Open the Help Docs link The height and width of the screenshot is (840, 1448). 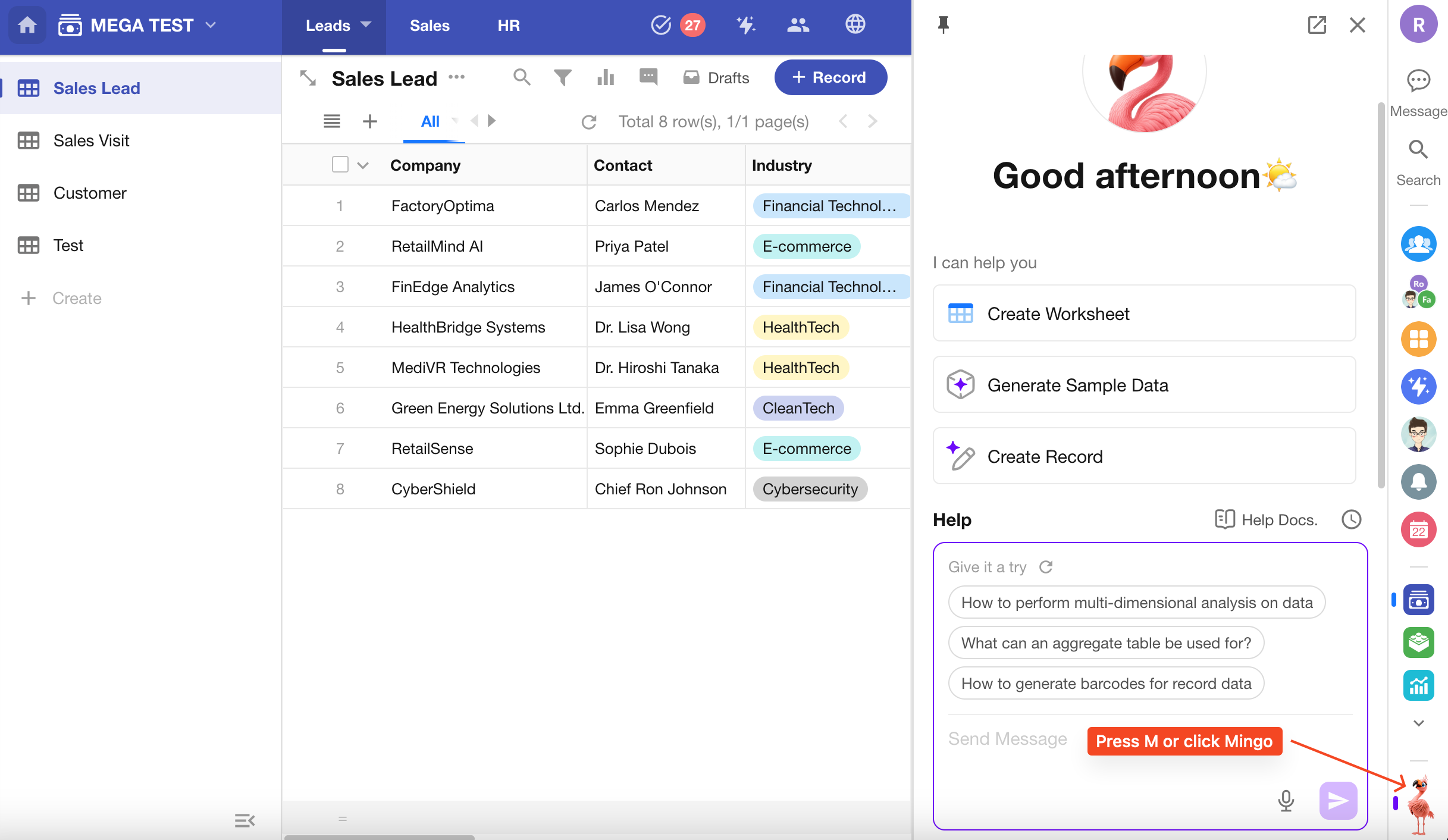click(x=1266, y=519)
